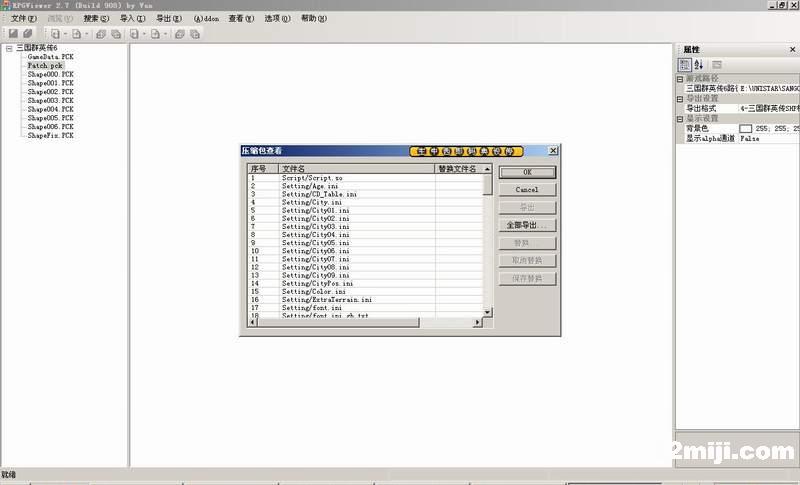Select Shape002.PCK in the tree
This screenshot has height=485, width=800.
[x=51, y=92]
